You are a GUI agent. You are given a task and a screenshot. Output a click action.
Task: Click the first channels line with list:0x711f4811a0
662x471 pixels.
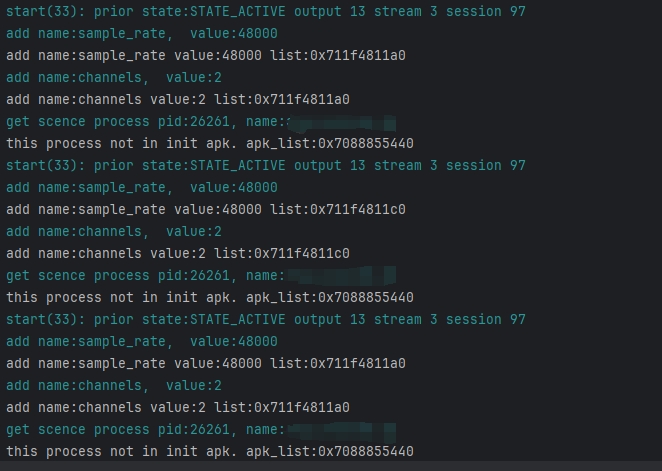click(x=177, y=99)
